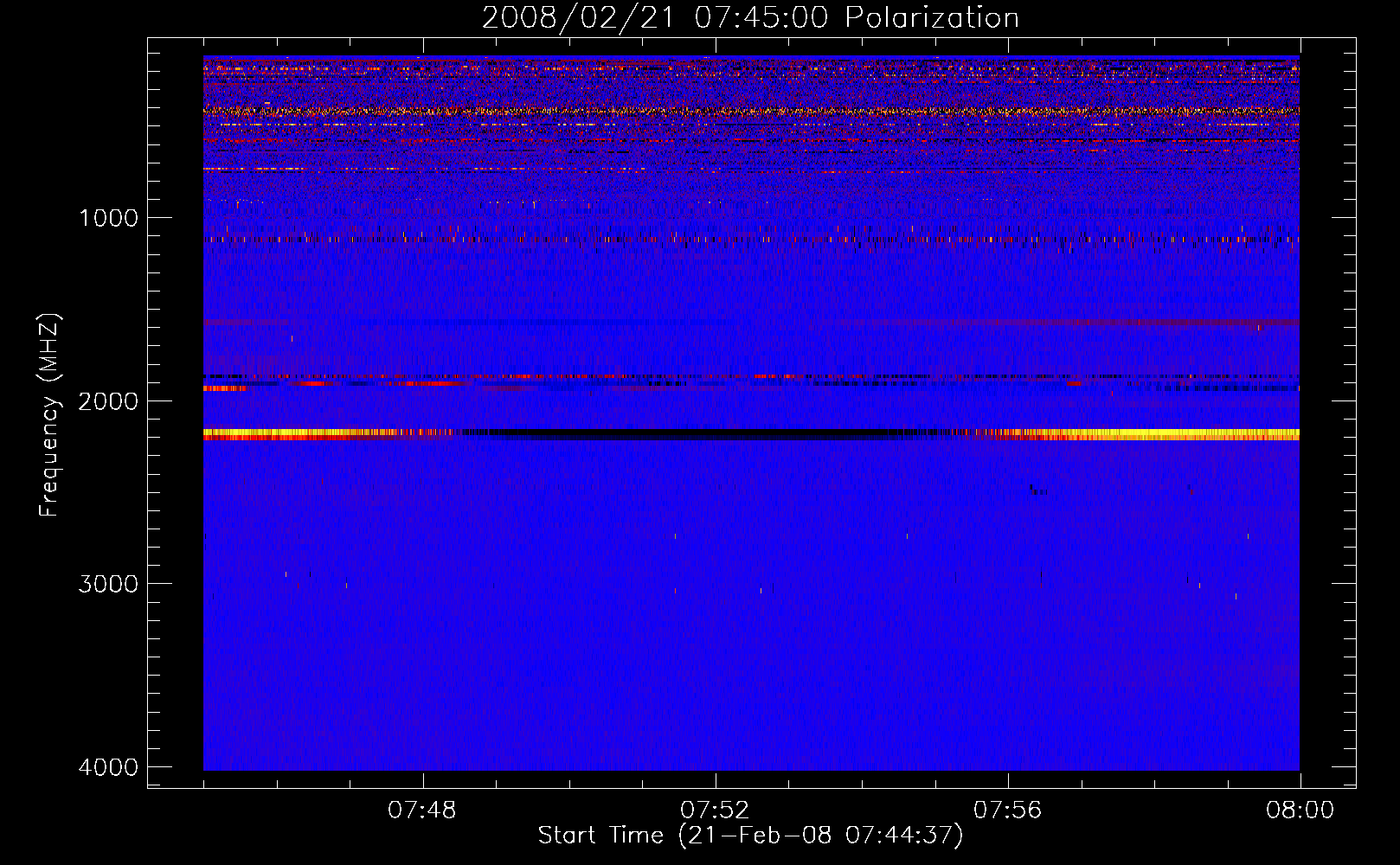This screenshot has width=1400, height=865.
Task: Click the 3000 frequency tick label
Action: coord(108,584)
